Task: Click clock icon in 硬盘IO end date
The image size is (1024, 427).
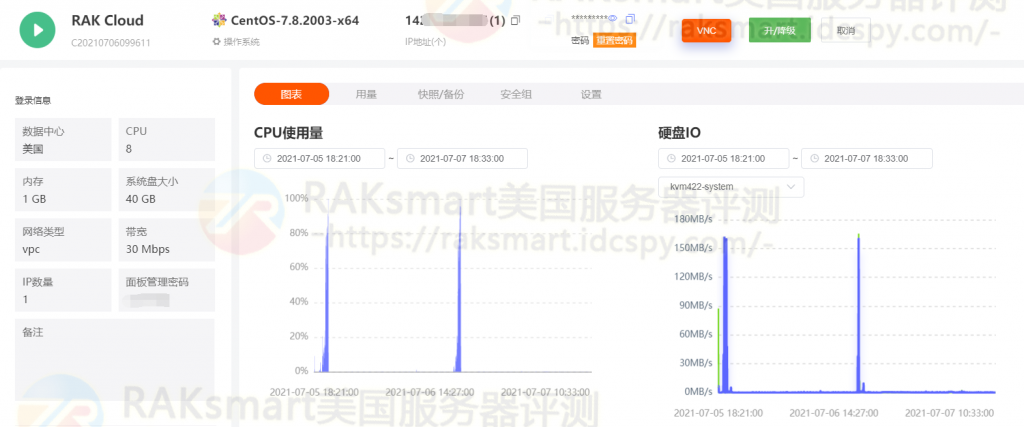Action: click(814, 159)
